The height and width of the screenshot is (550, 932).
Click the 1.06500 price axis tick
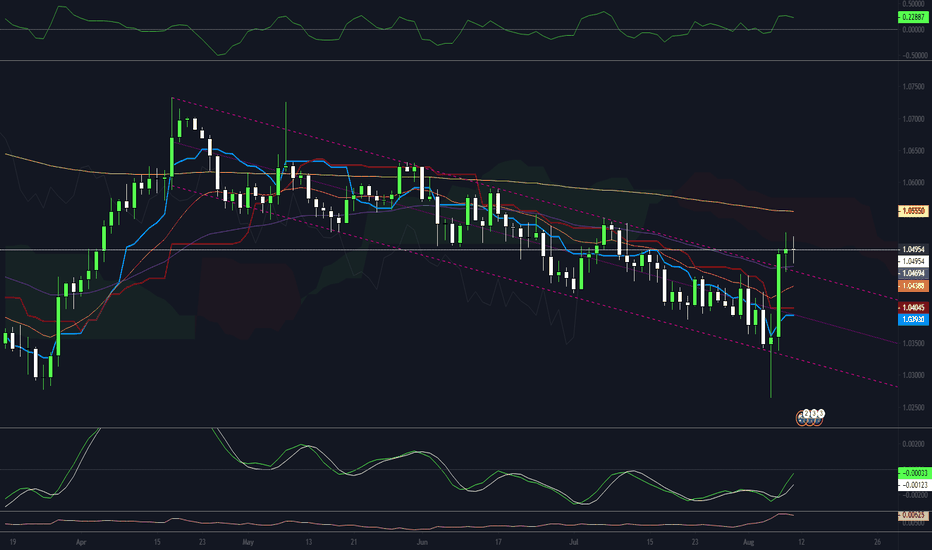click(x=913, y=151)
